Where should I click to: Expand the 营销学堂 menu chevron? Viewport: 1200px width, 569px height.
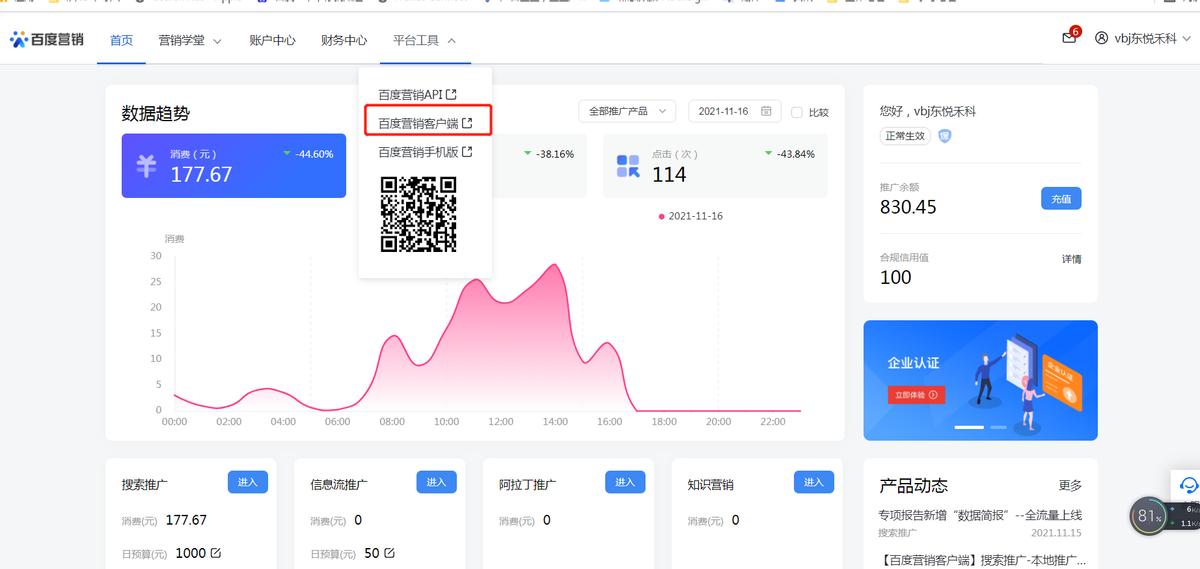[217, 41]
